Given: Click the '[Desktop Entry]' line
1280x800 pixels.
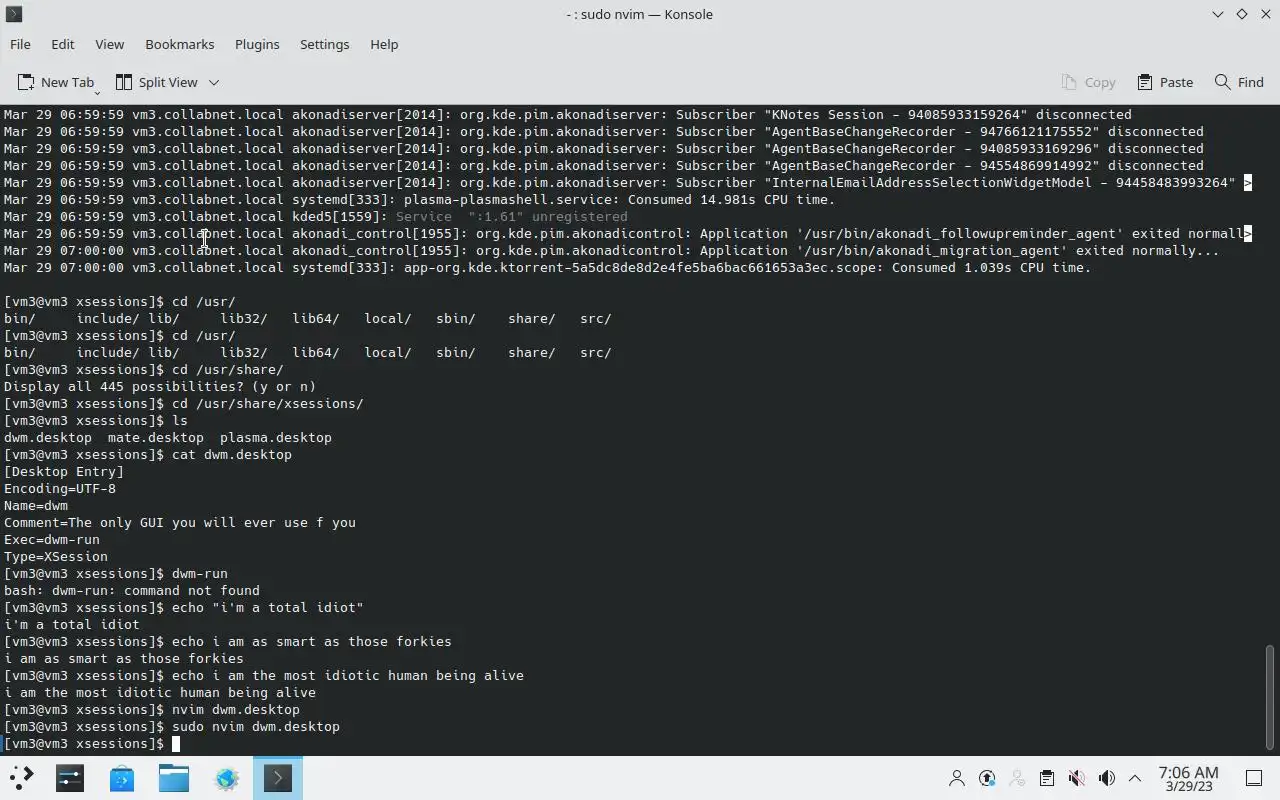Looking at the screenshot, I should (64, 472).
